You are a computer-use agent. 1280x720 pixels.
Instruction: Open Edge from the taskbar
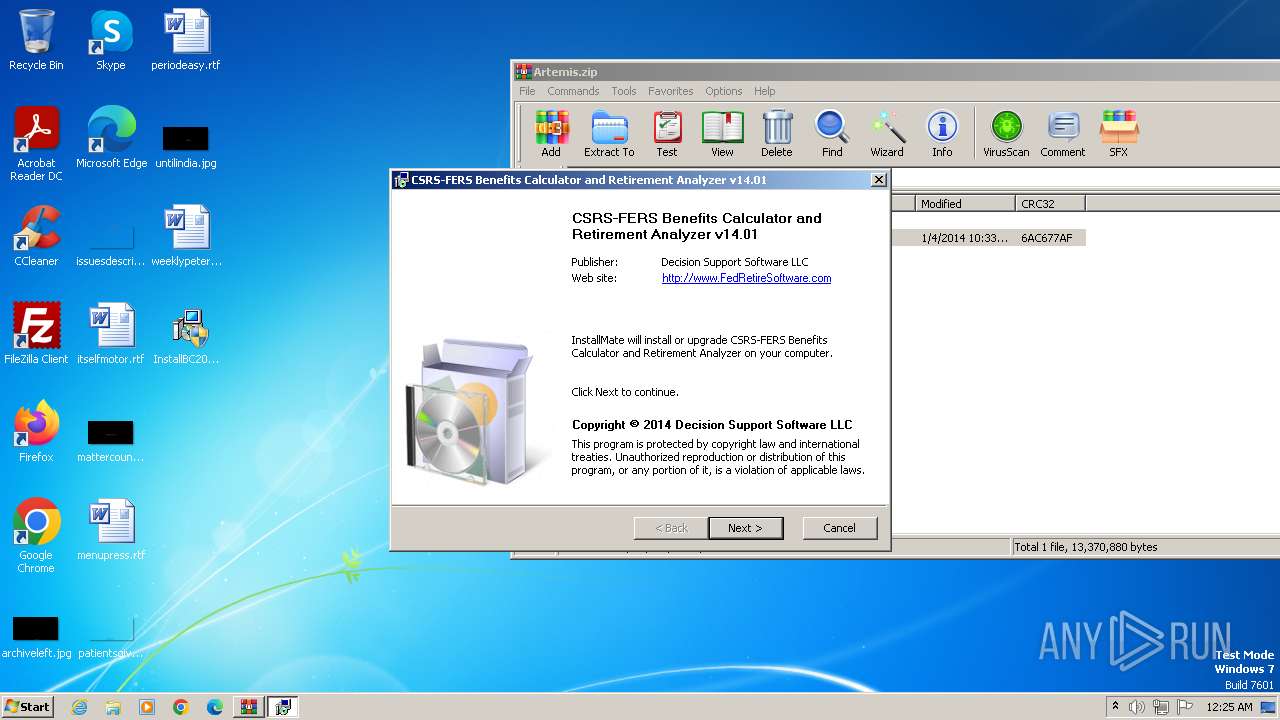[215, 707]
